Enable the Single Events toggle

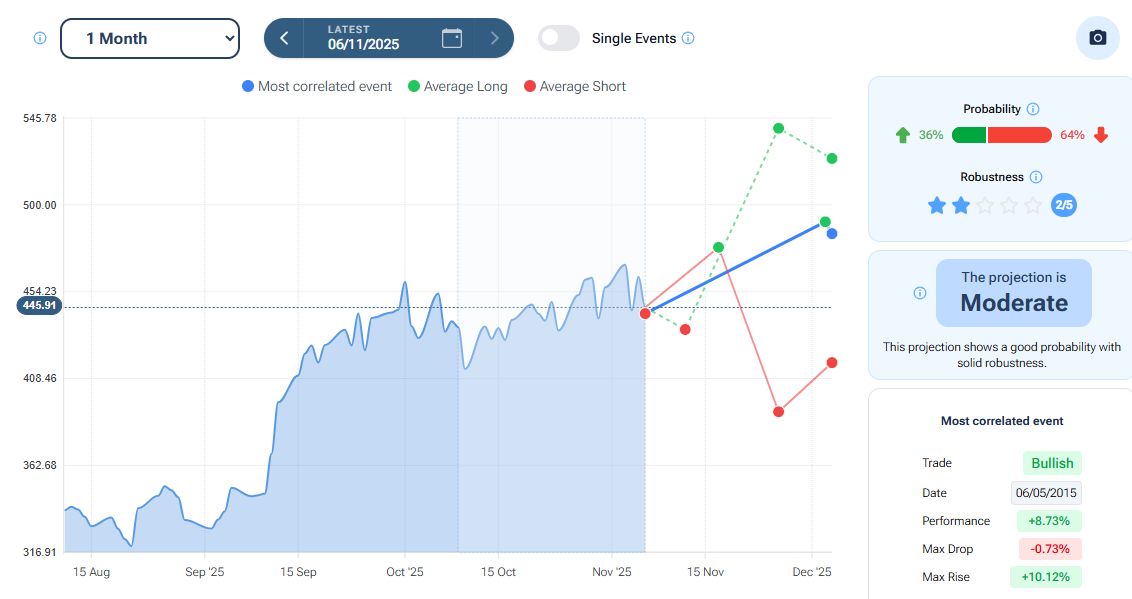click(x=559, y=38)
